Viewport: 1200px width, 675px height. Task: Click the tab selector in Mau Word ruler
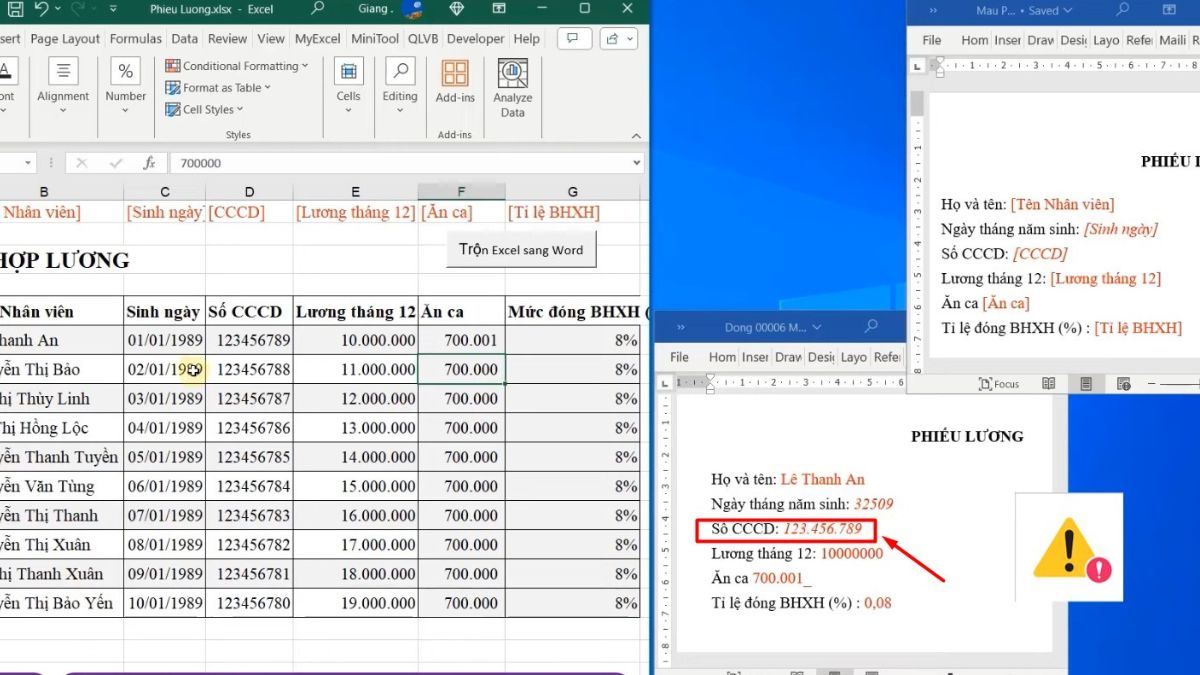(918, 66)
